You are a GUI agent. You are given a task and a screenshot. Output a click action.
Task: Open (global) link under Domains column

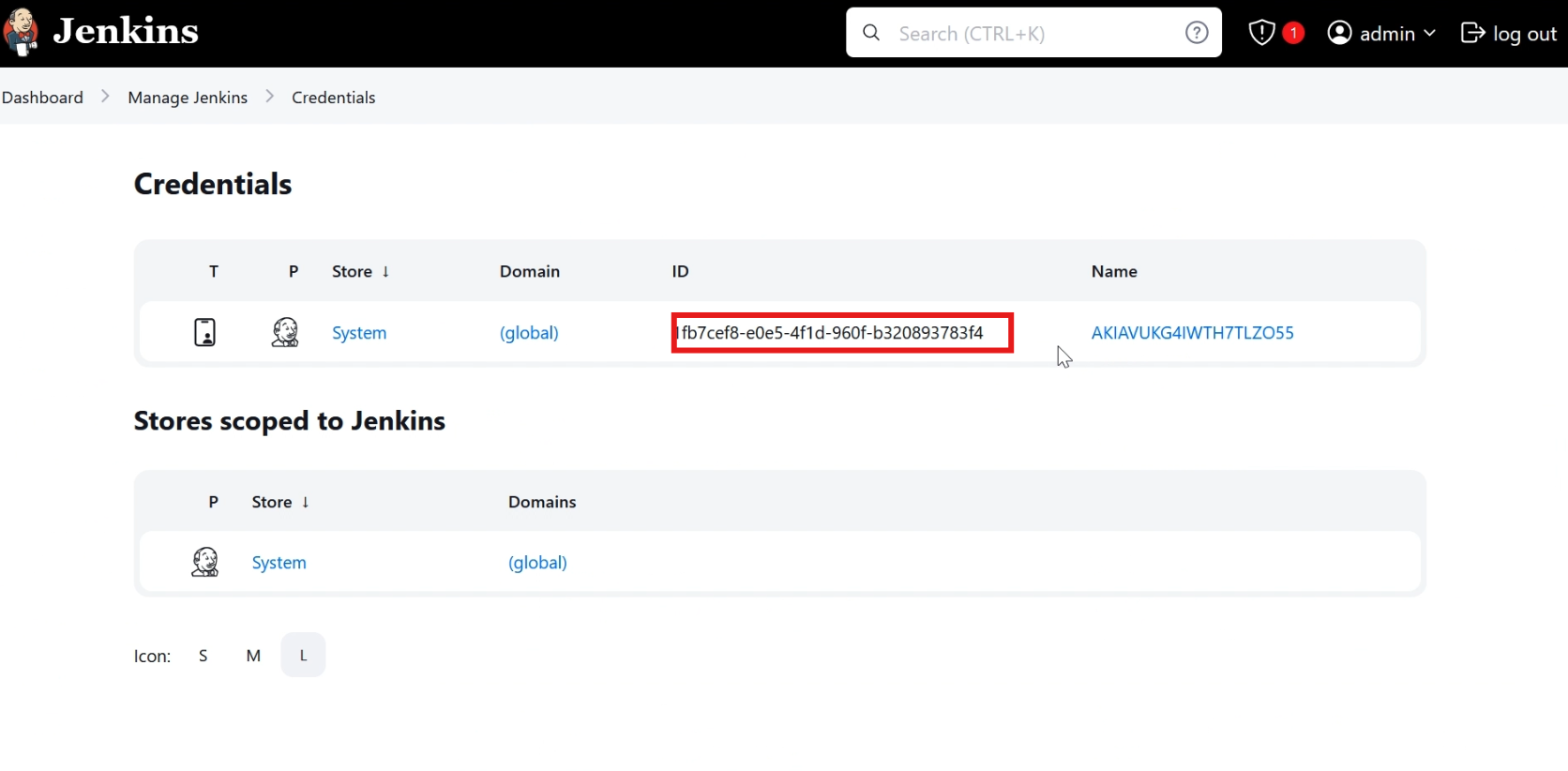tap(537, 563)
